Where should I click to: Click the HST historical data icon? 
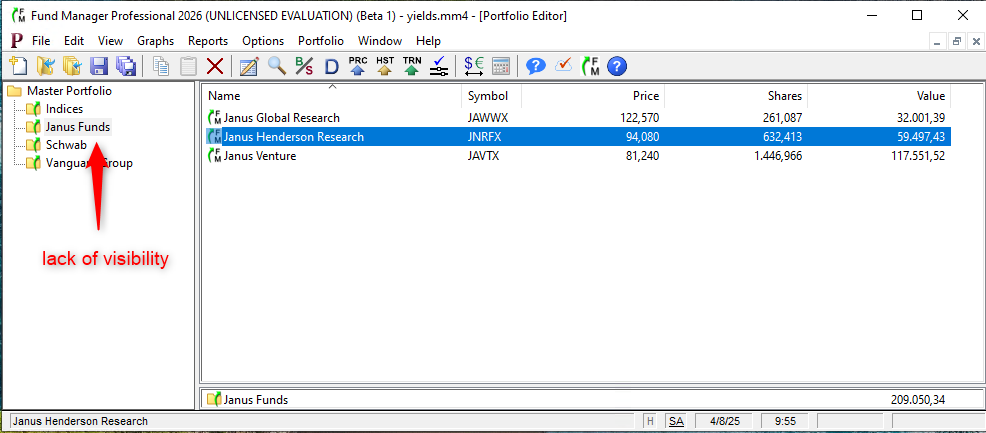click(385, 66)
